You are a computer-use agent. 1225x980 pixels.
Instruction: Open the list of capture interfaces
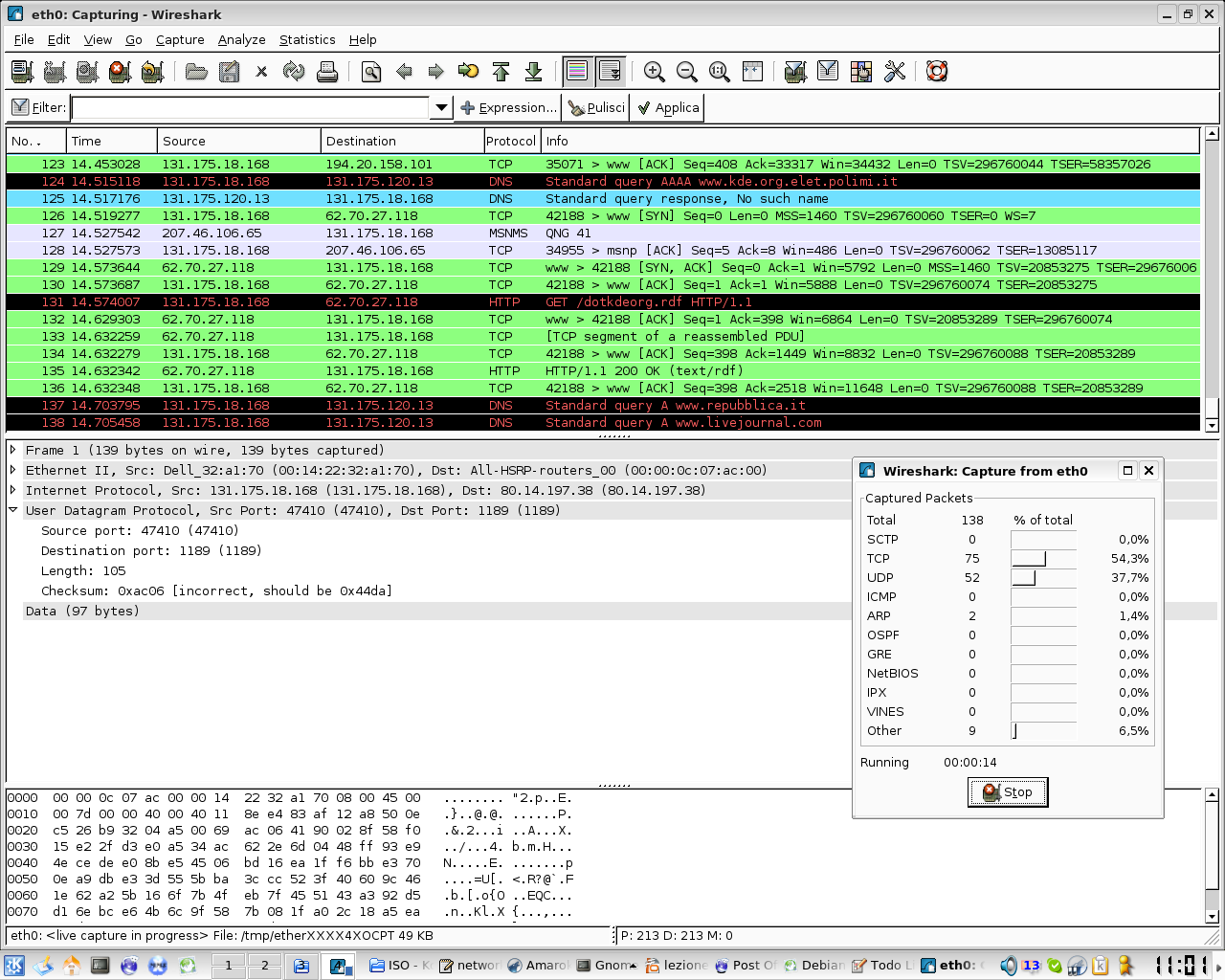tap(23, 72)
